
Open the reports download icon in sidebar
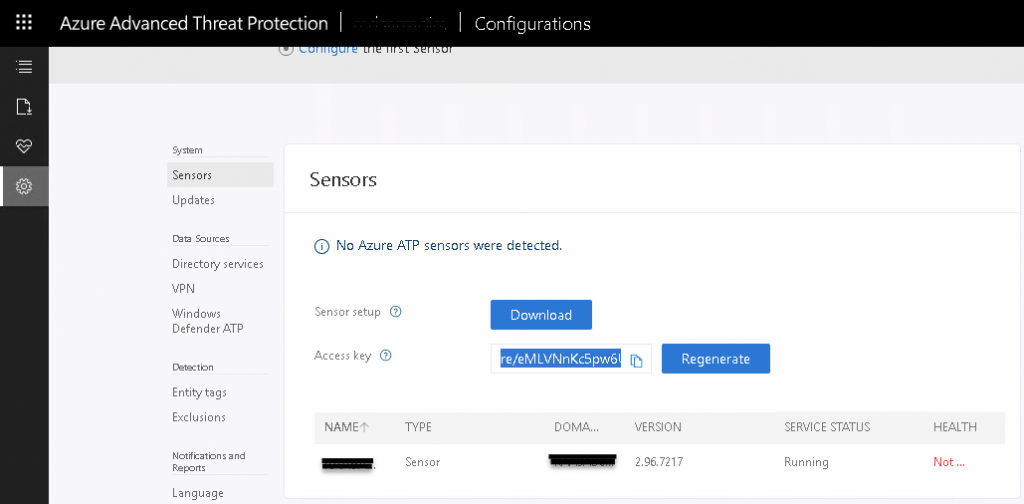pos(24,106)
